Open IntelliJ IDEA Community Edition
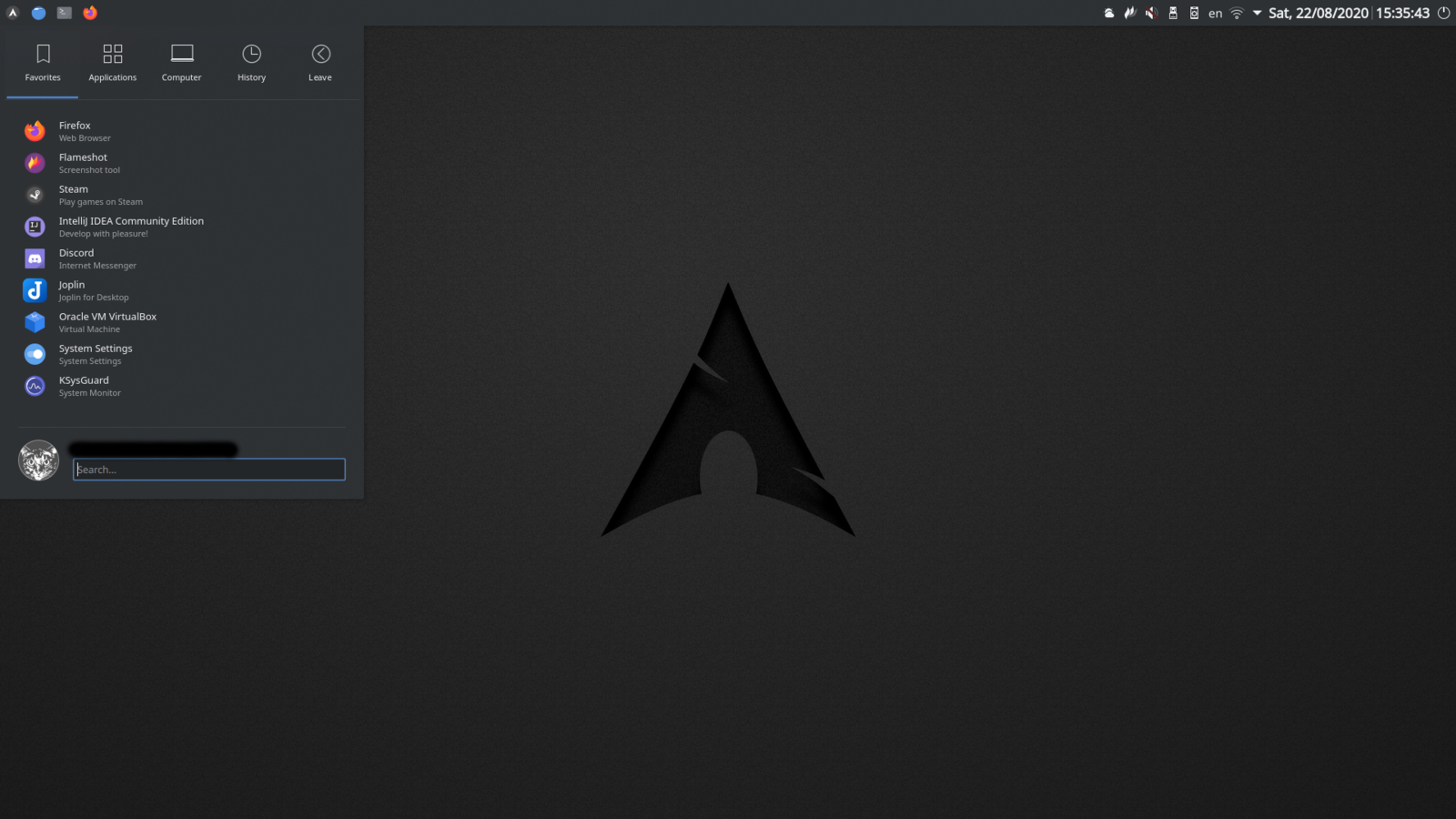 (182, 227)
